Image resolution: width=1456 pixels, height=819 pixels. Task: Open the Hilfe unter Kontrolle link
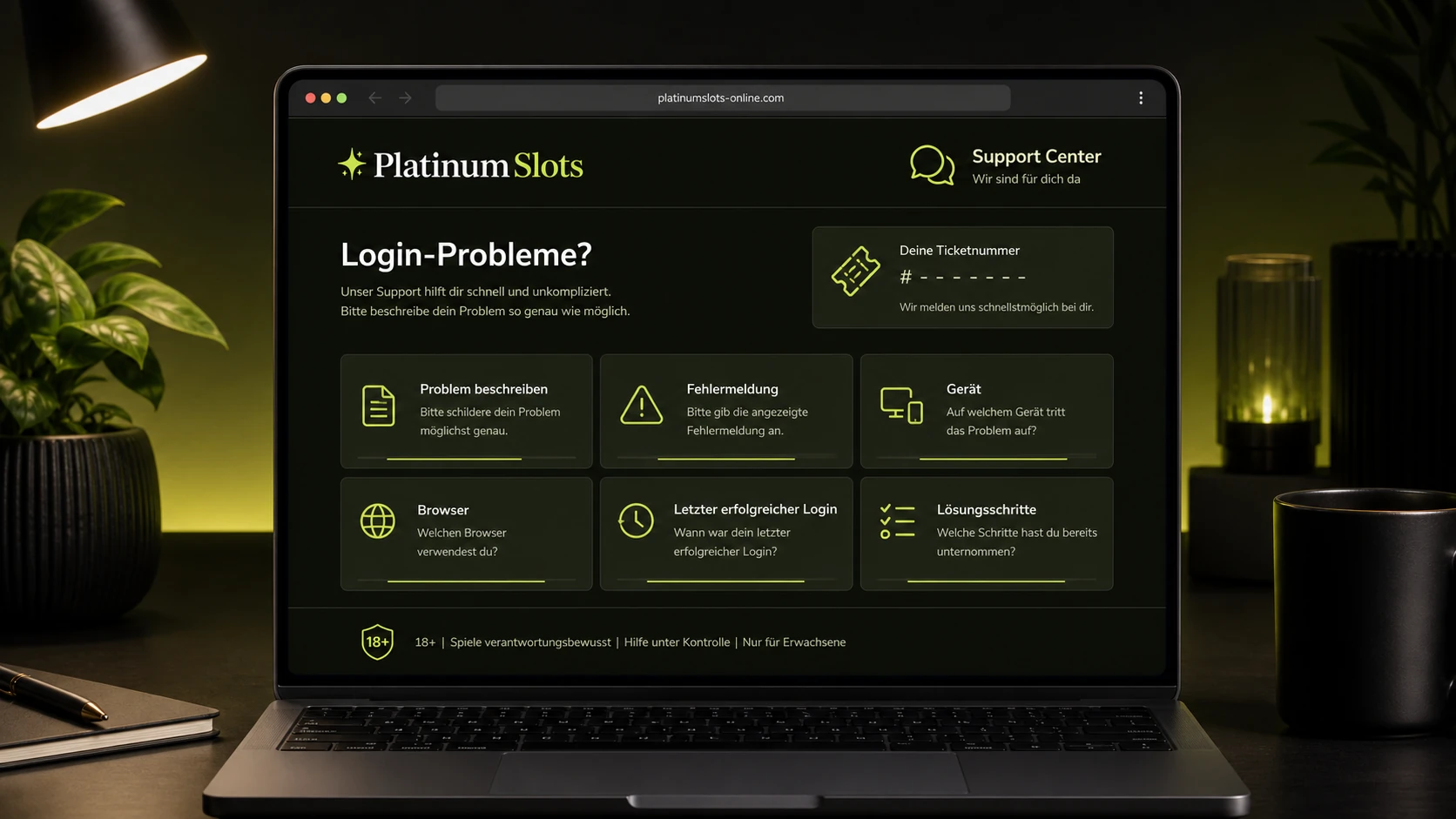677,642
